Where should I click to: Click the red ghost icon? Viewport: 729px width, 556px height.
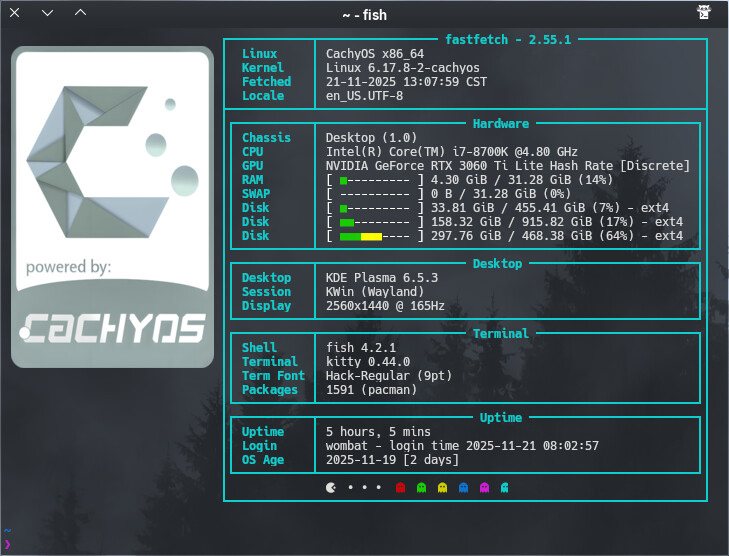tap(400, 488)
